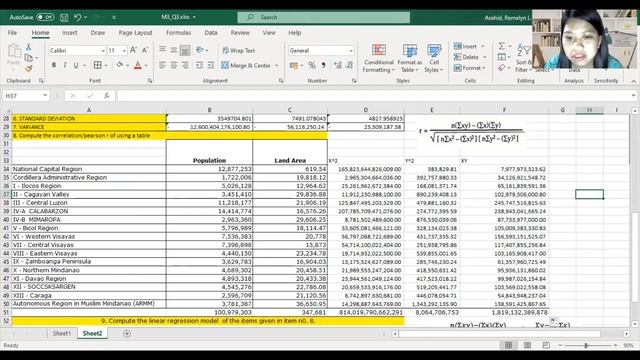Screen dimensions: 640x360
Task: Click the Cut scissors icon
Action: [x=29, y=47]
